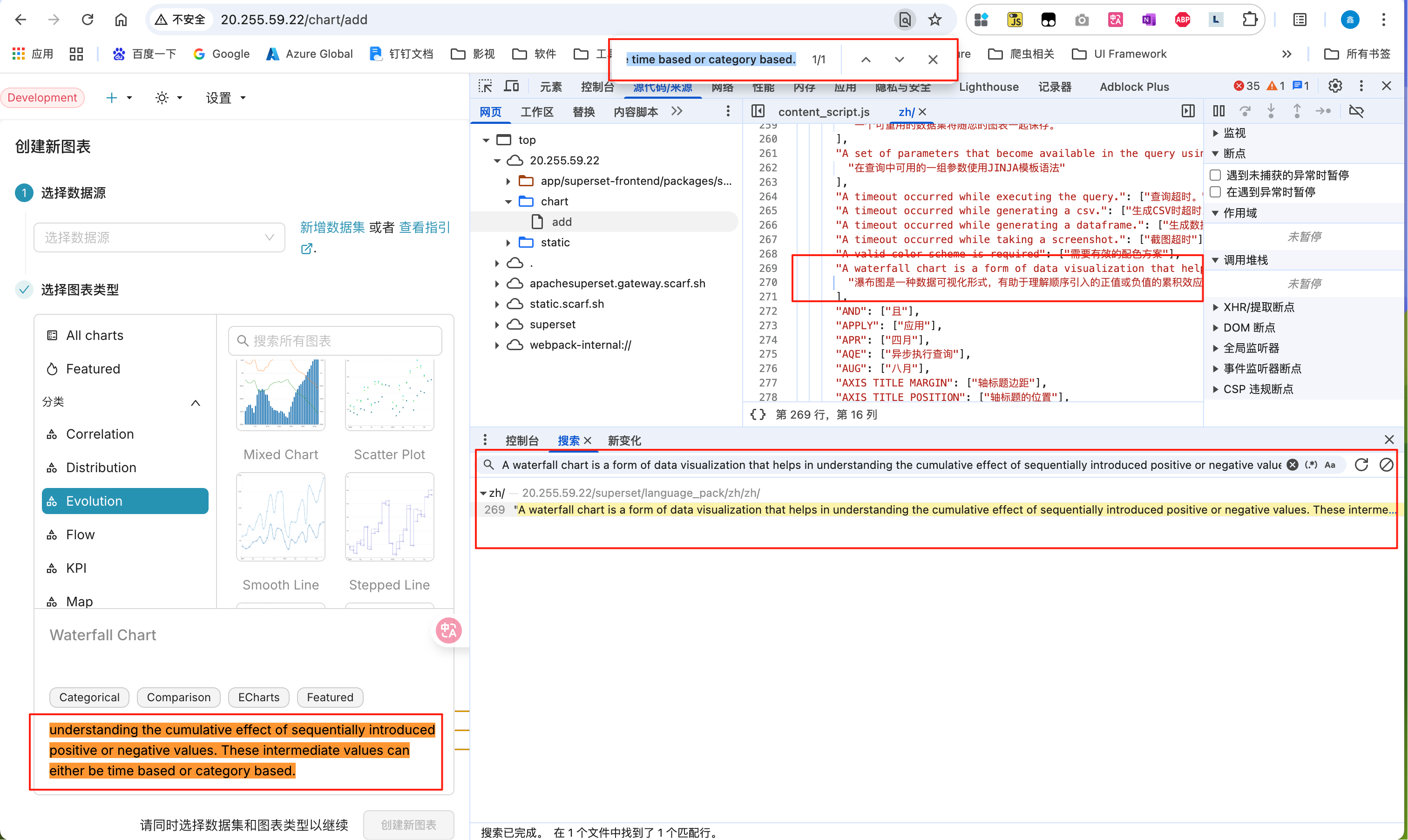The width and height of the screenshot is (1408, 840).
Task: Select the All charts category
Action: (124, 335)
